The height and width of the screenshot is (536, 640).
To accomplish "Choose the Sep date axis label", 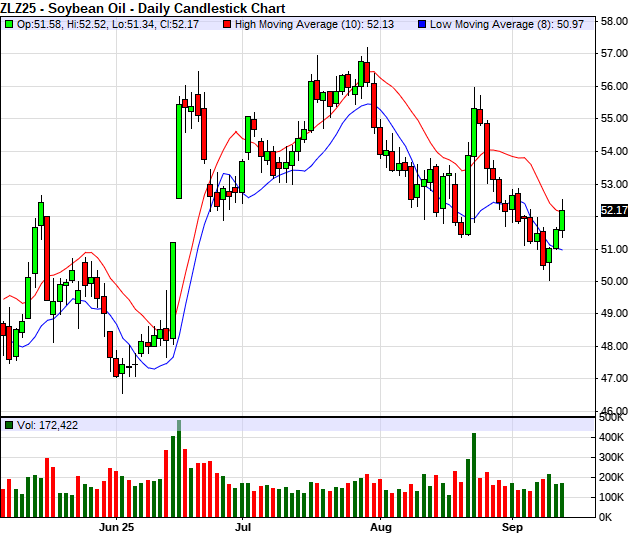I will (512, 526).
